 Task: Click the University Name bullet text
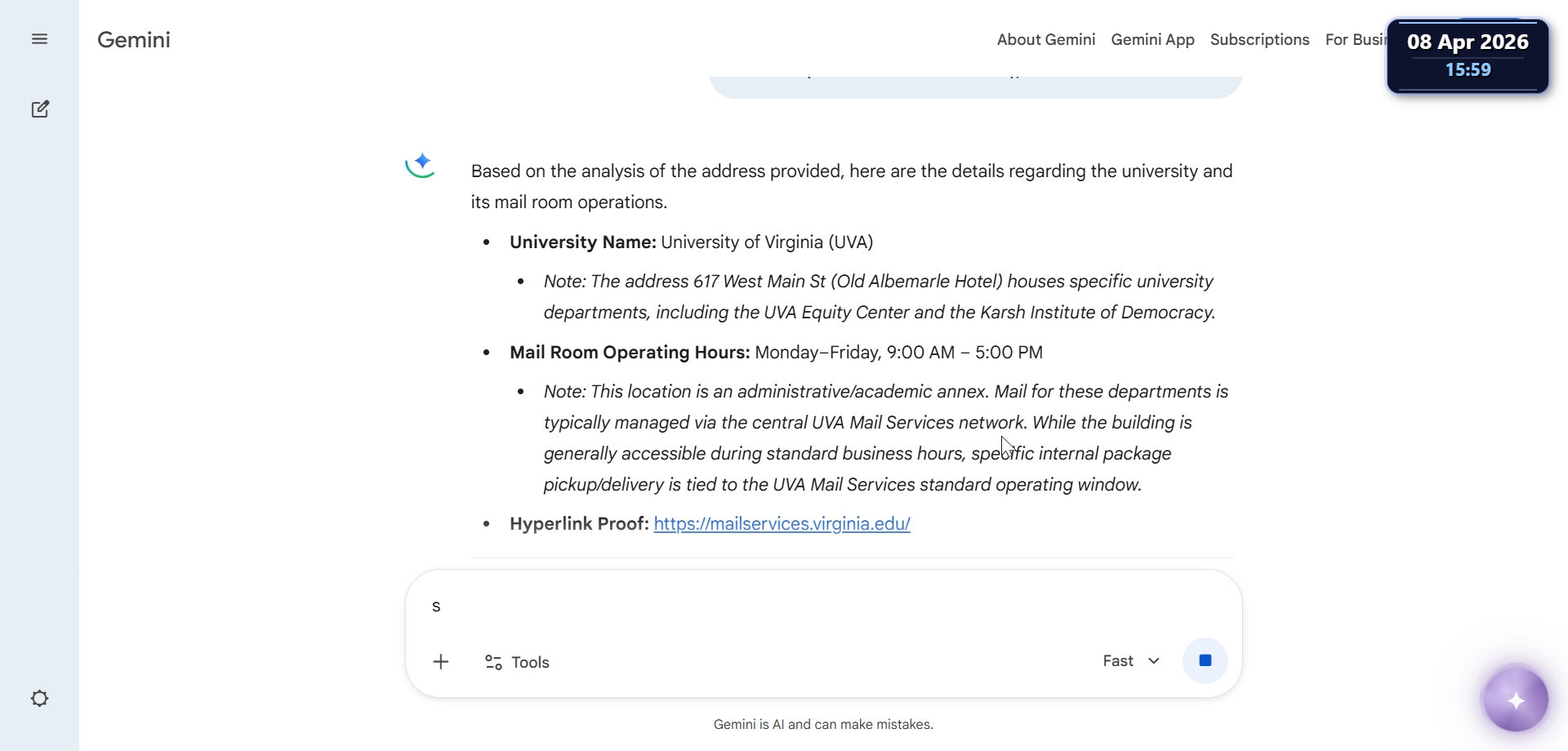coord(691,242)
